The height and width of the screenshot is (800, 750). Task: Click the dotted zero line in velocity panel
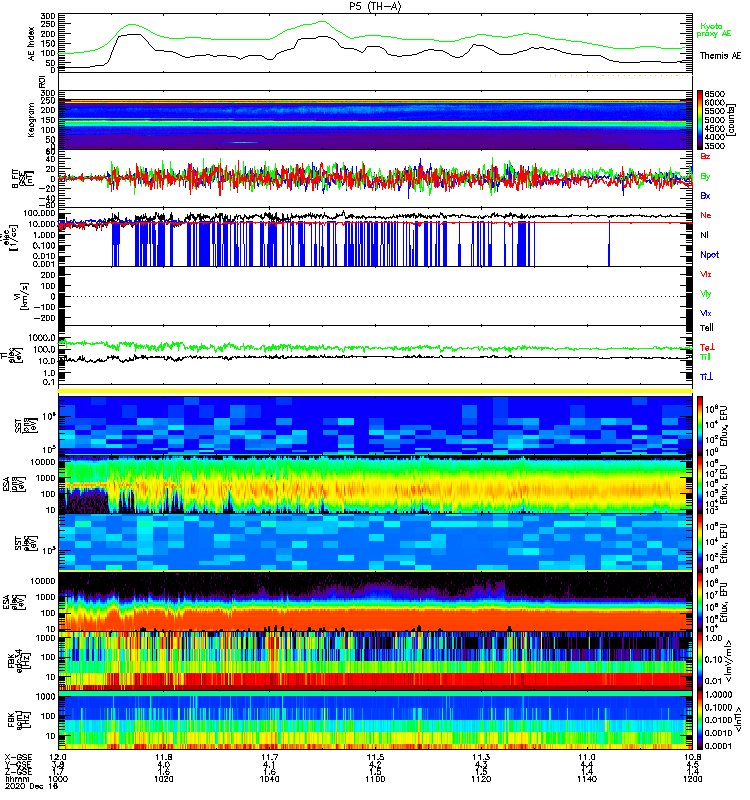click(x=375, y=296)
